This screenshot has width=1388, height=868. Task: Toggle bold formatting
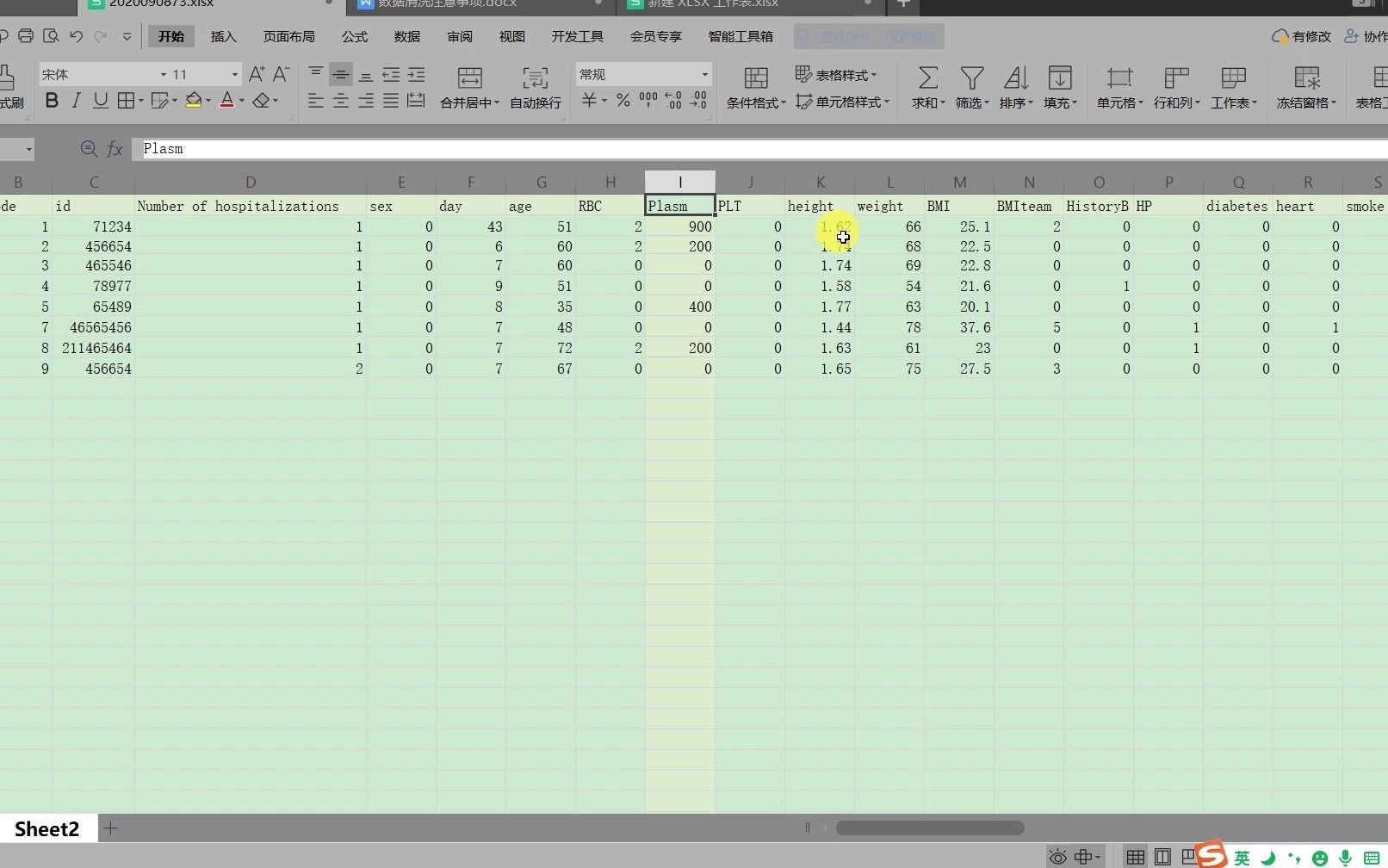click(x=52, y=101)
